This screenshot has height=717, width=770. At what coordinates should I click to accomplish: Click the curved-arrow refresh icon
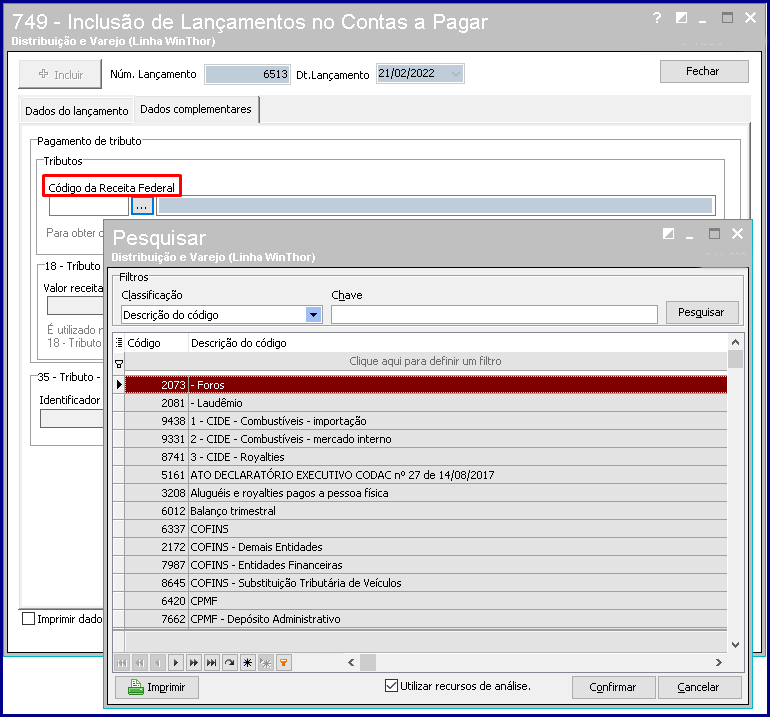229,662
